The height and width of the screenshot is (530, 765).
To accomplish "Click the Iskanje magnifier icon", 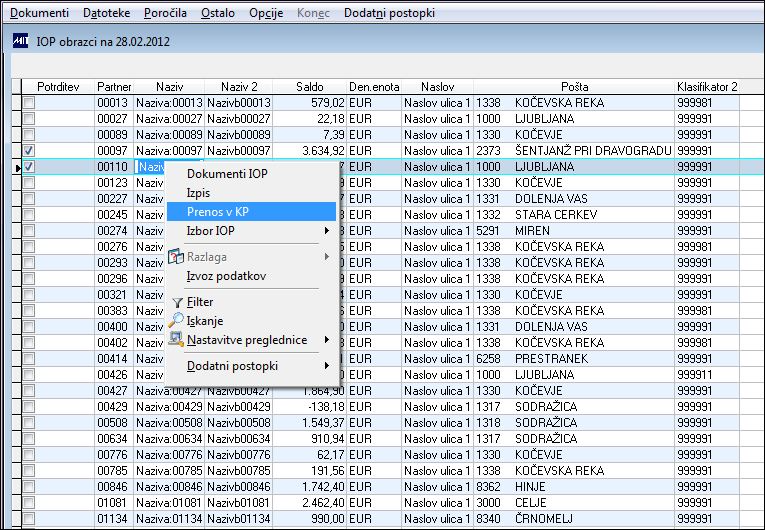I will pyautogui.click(x=177, y=321).
